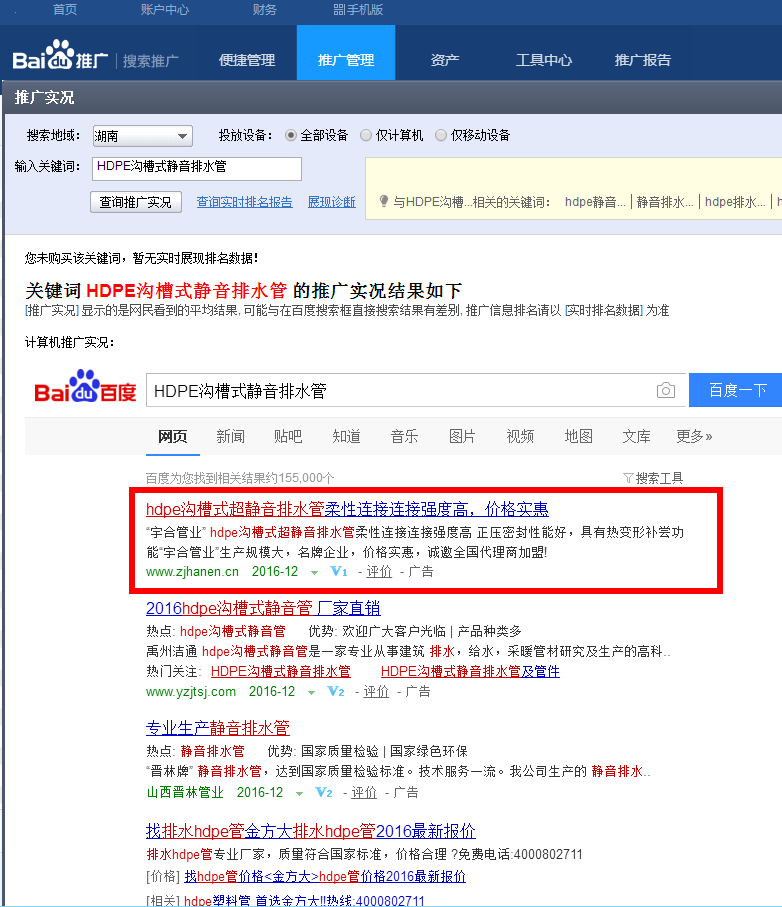Click the 山西晋林管业 green source text
The height and width of the screenshot is (907, 782).
[x=185, y=792]
